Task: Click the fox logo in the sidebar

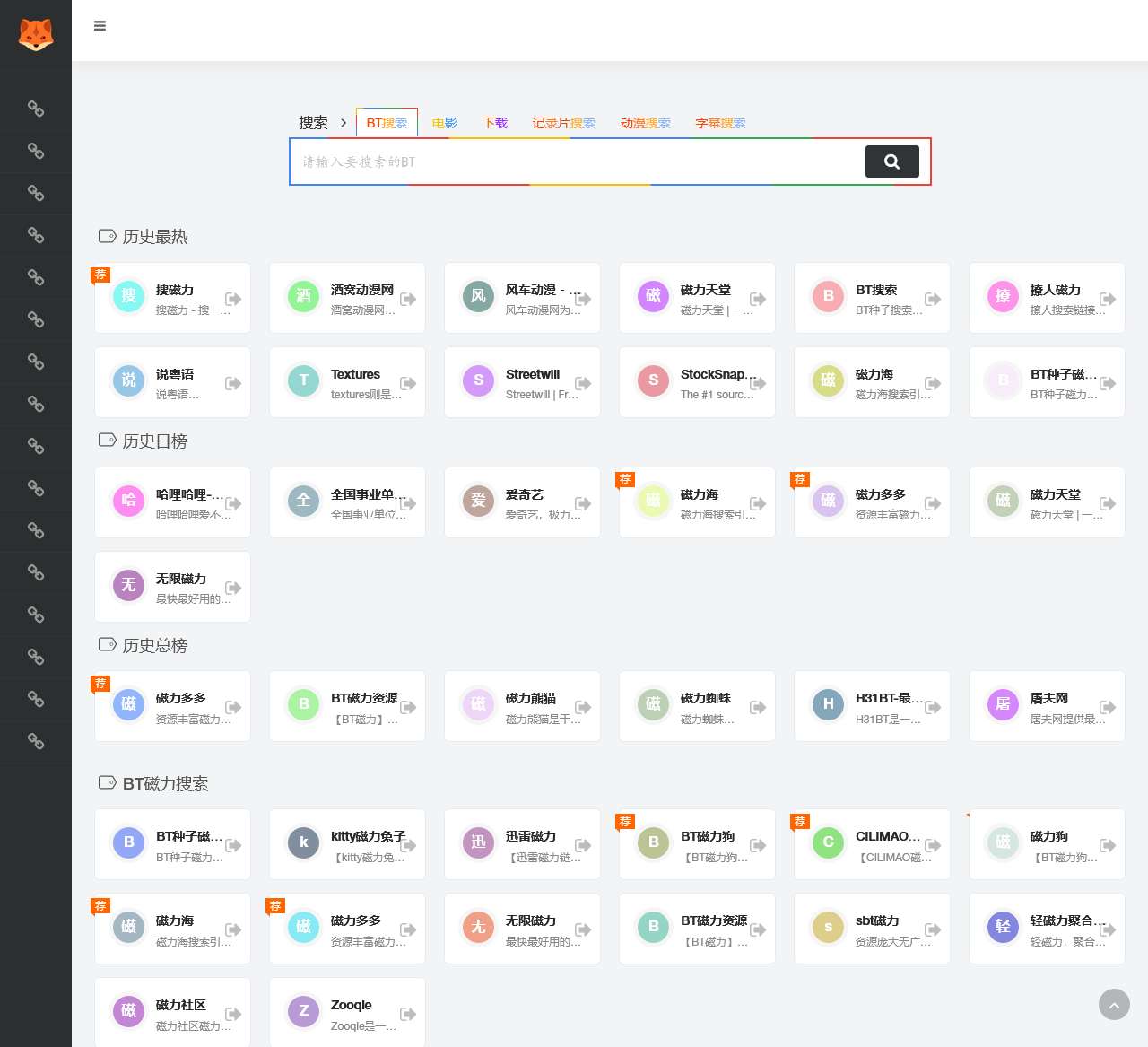Action: (x=36, y=34)
